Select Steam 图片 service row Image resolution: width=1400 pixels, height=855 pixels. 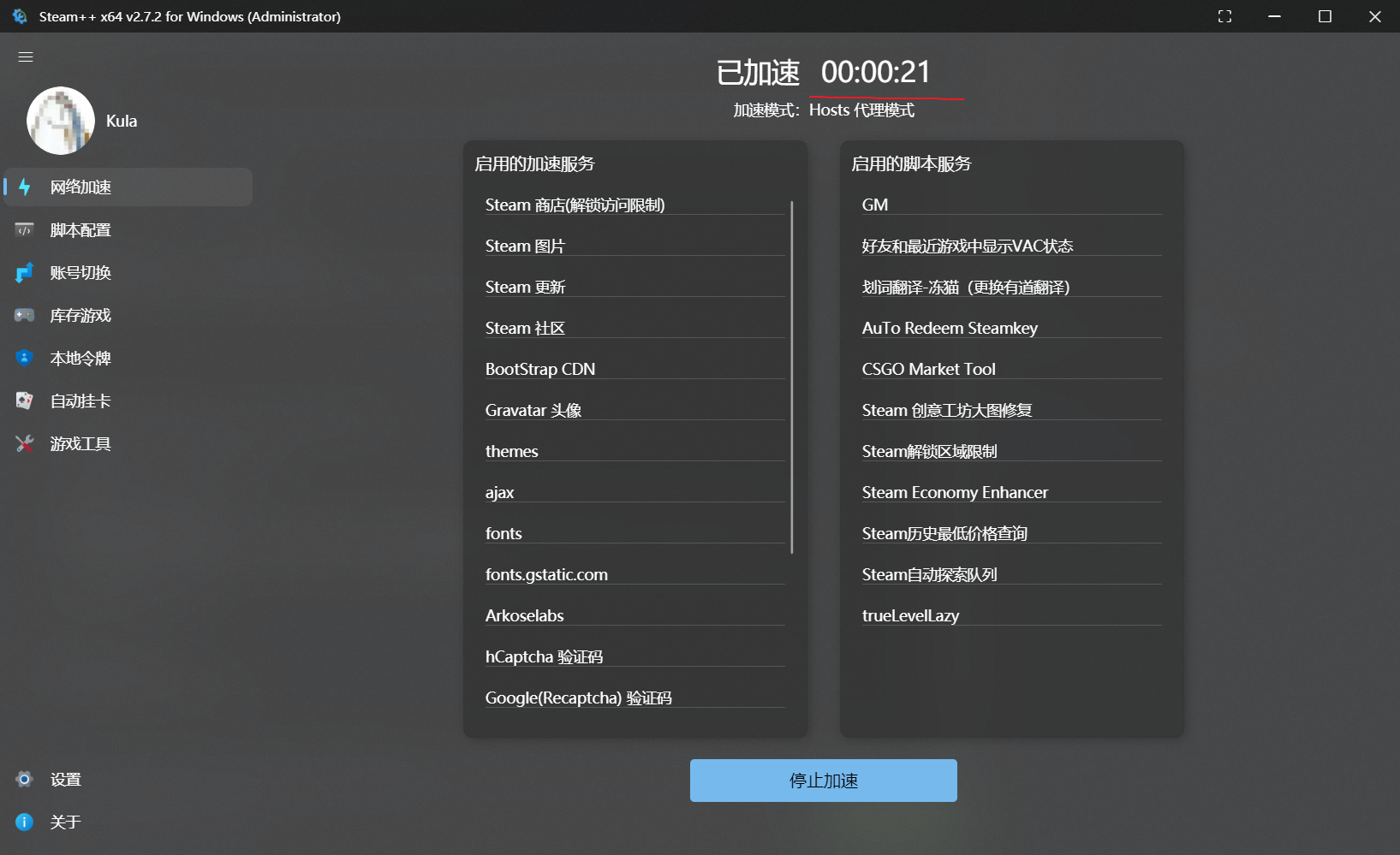634,246
